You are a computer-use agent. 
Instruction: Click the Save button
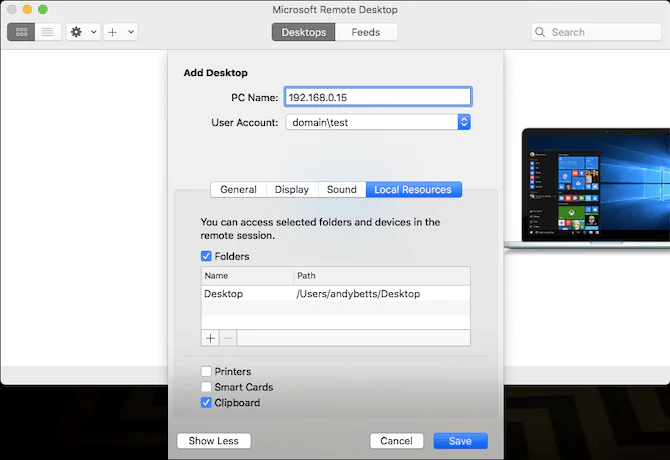click(460, 441)
